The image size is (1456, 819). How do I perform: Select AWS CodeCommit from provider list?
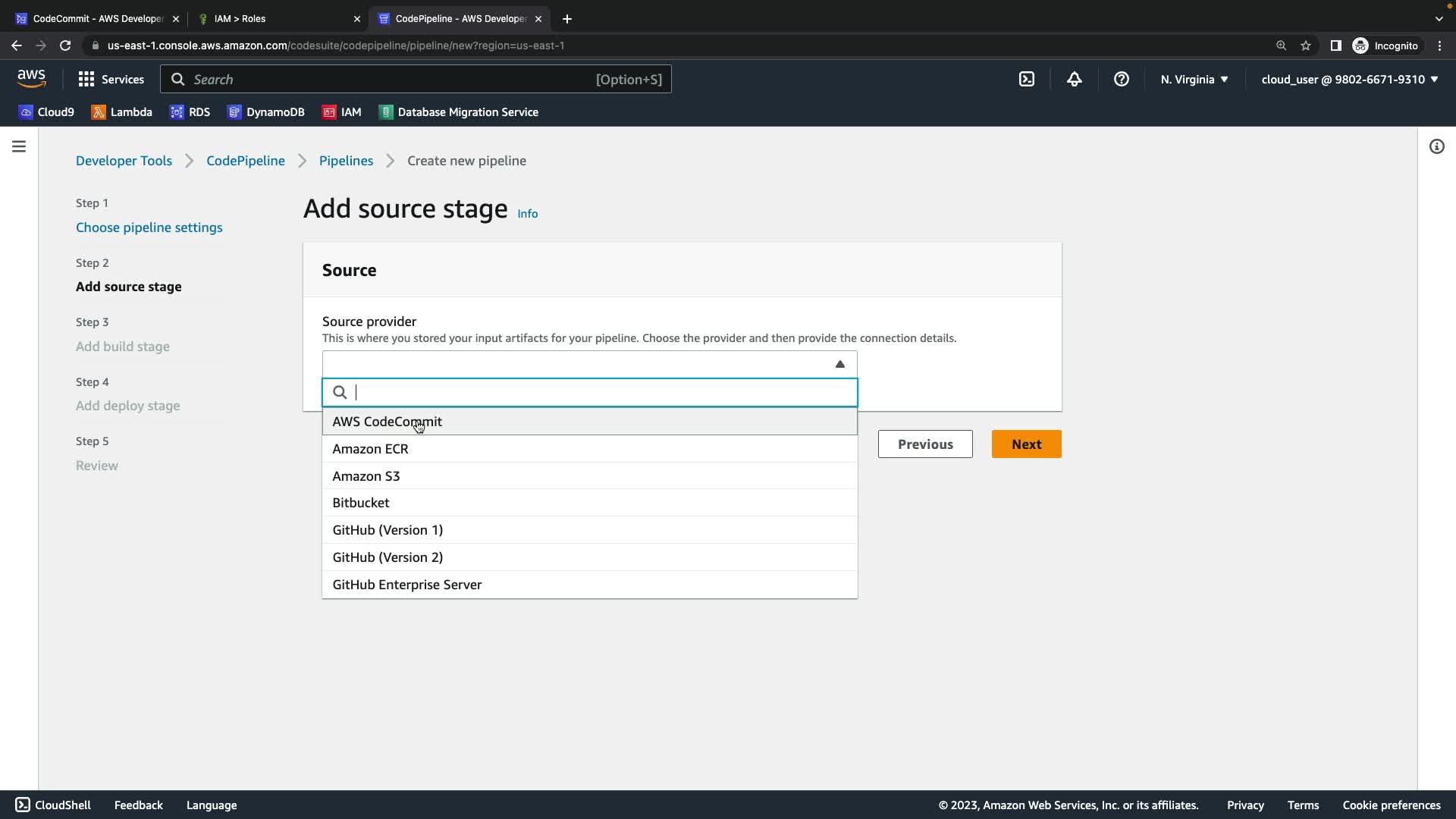tap(387, 422)
